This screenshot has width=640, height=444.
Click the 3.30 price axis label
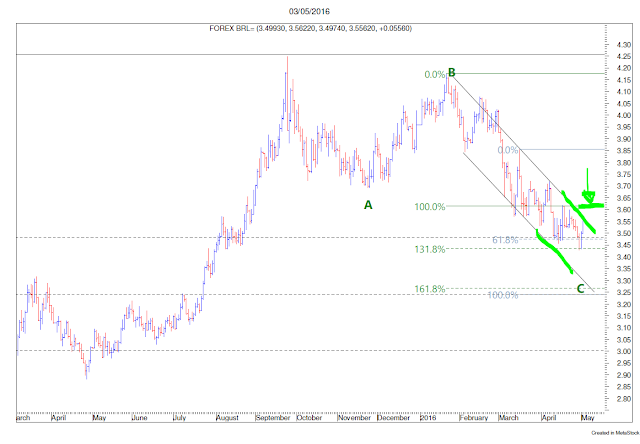pos(624,280)
